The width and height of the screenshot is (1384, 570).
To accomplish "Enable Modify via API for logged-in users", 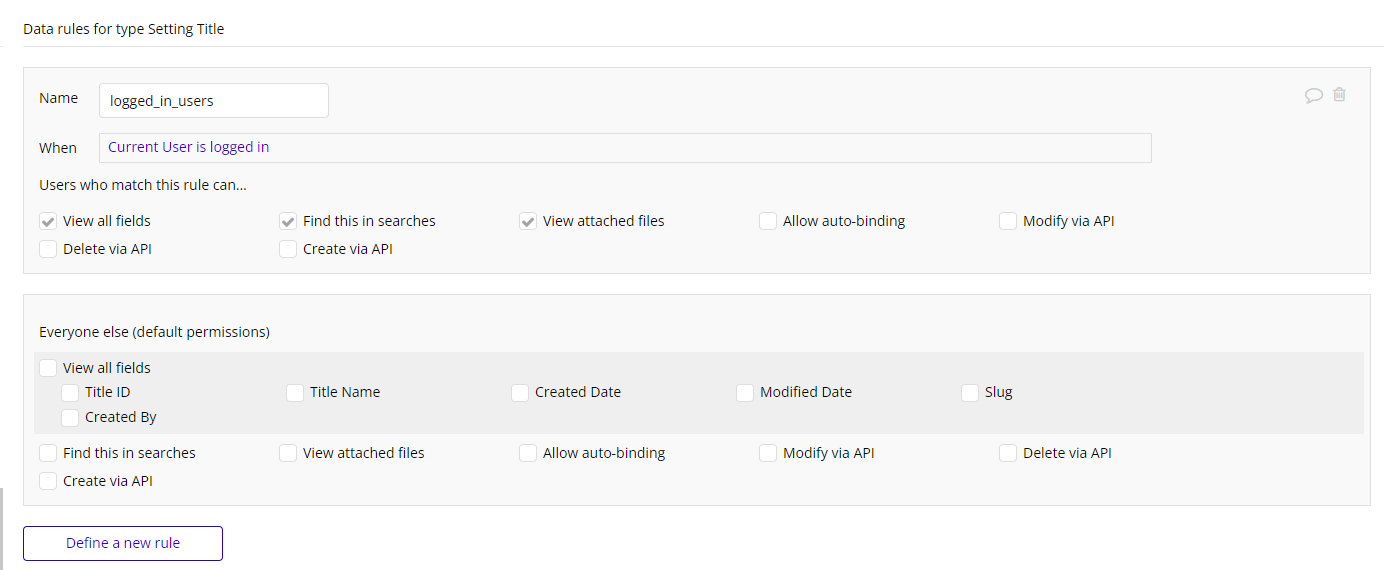I will (x=1008, y=221).
